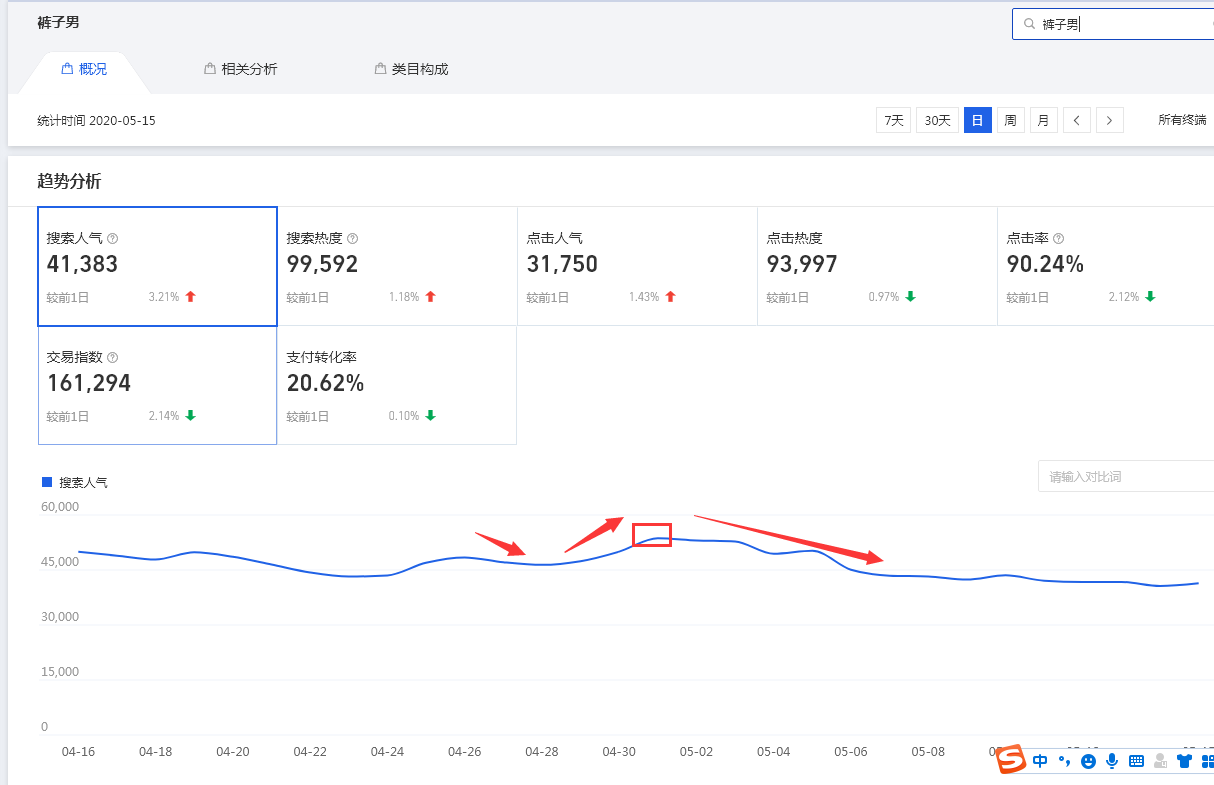Click 趋势分析 section heading
Viewport: 1214px width, 785px height.
[69, 181]
